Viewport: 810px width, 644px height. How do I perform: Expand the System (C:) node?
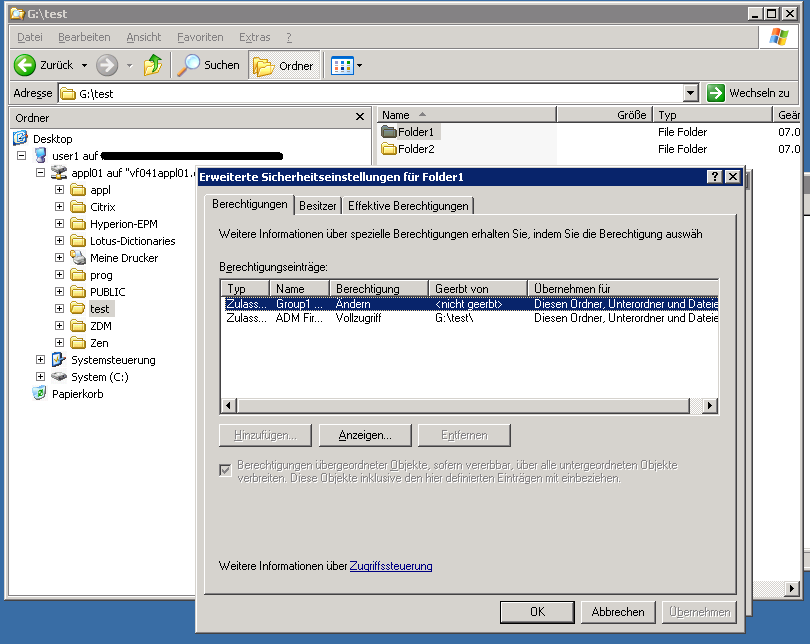40,376
